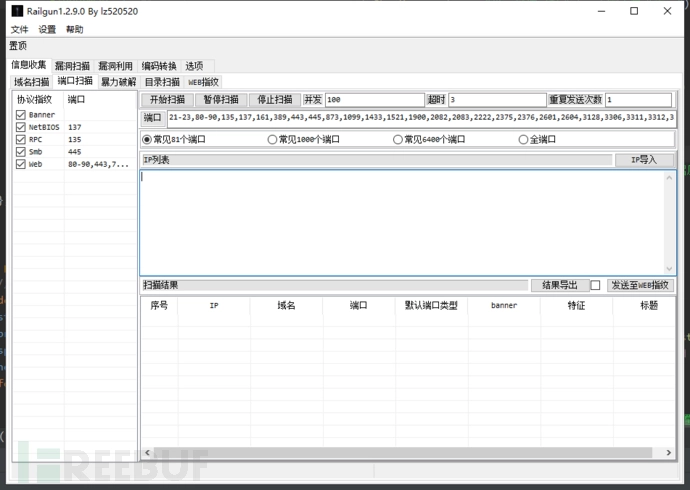Click the 并发 concurrency input field
Viewport: 690px width, 490px height.
point(374,100)
